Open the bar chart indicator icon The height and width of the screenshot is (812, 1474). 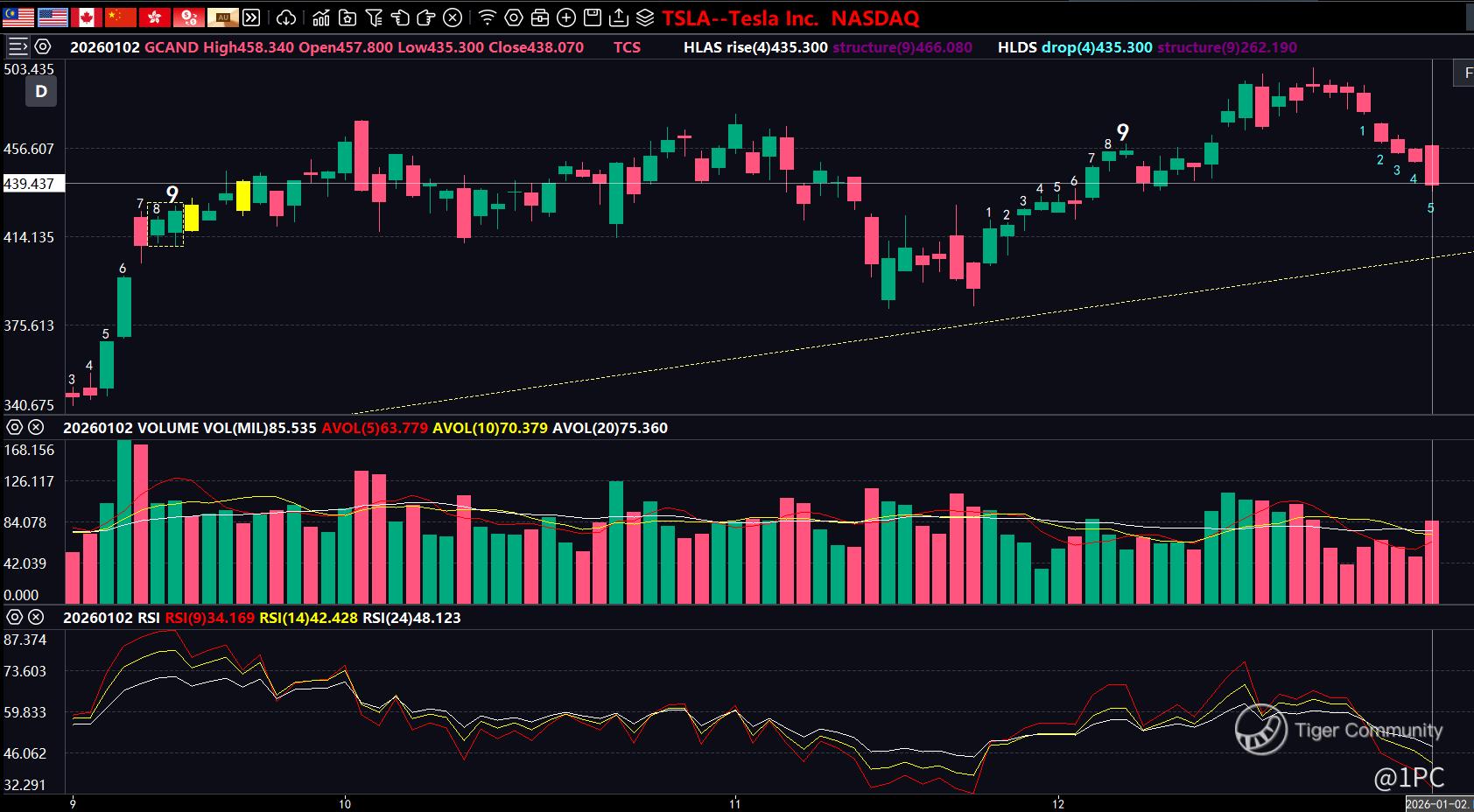(x=321, y=17)
